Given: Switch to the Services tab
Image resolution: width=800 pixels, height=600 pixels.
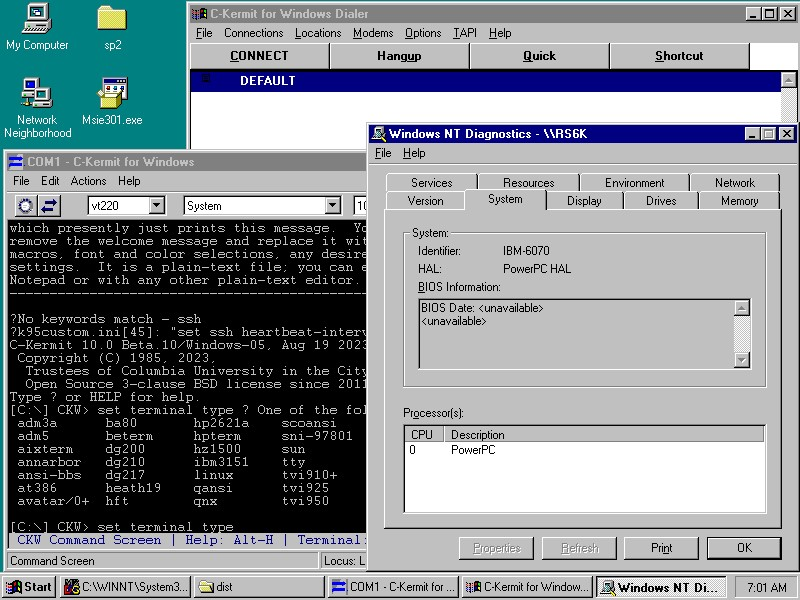Looking at the screenshot, I should coord(432,183).
